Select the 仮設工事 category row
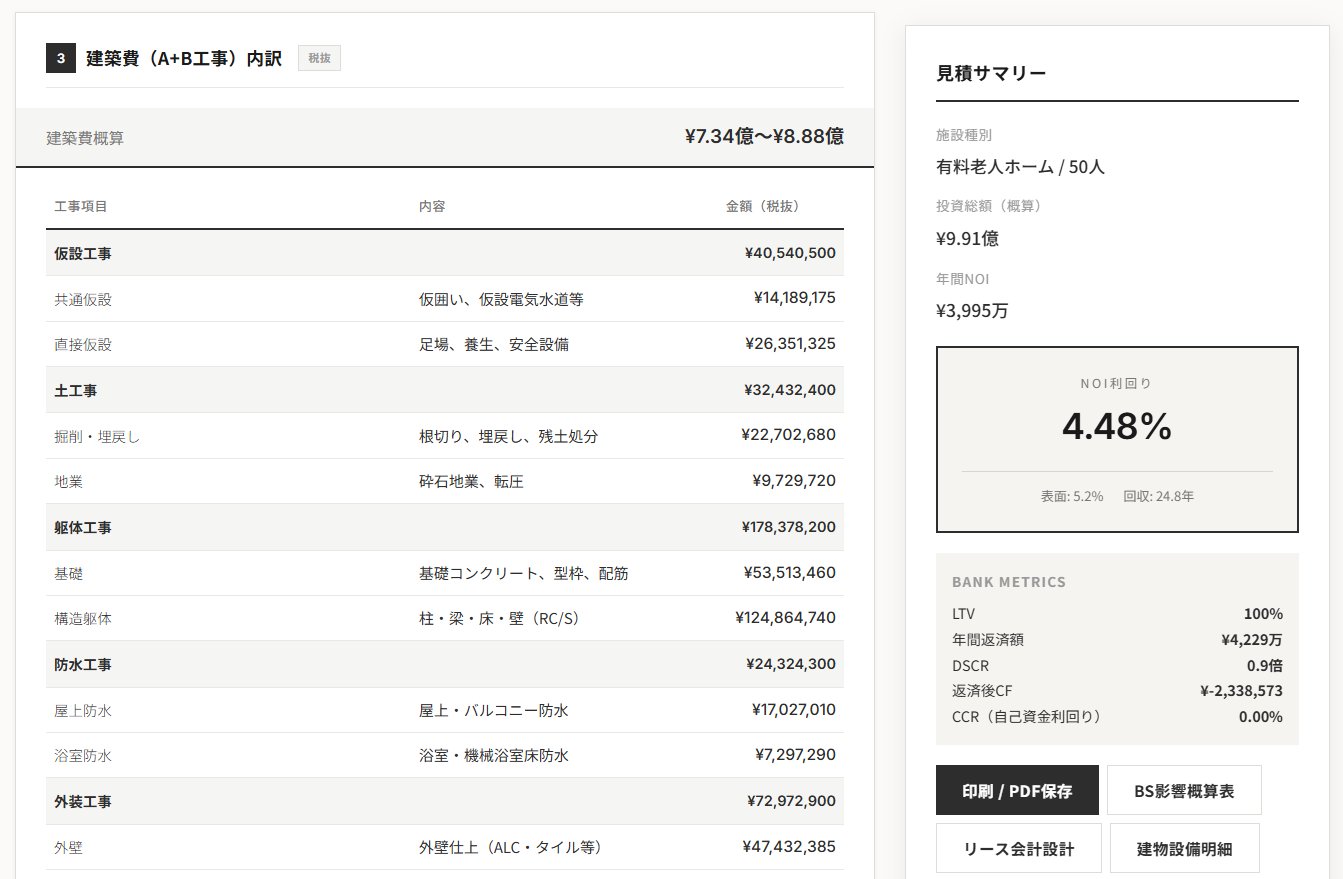 click(x=445, y=253)
